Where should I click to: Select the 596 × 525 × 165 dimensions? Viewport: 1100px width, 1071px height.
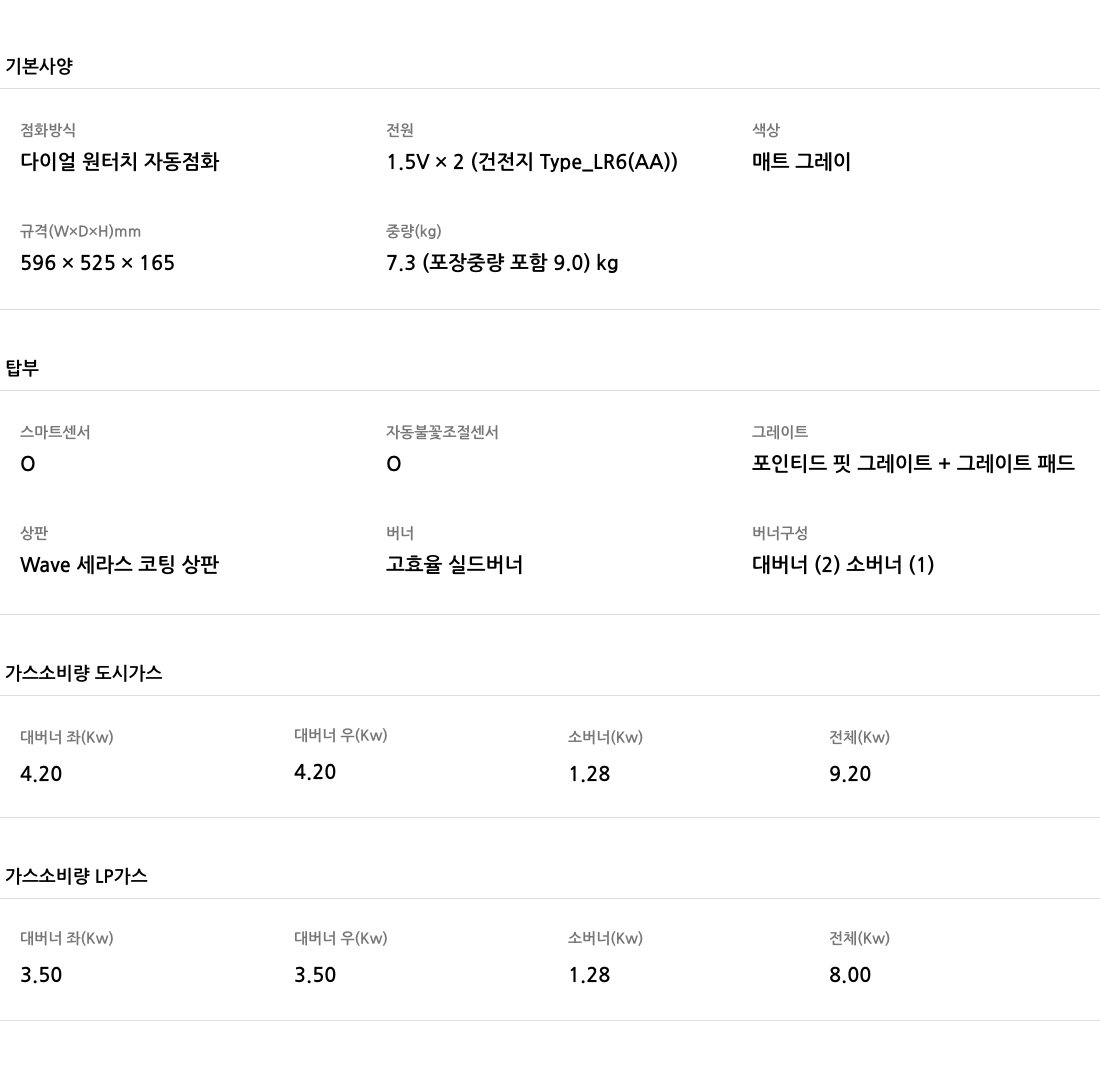98,263
